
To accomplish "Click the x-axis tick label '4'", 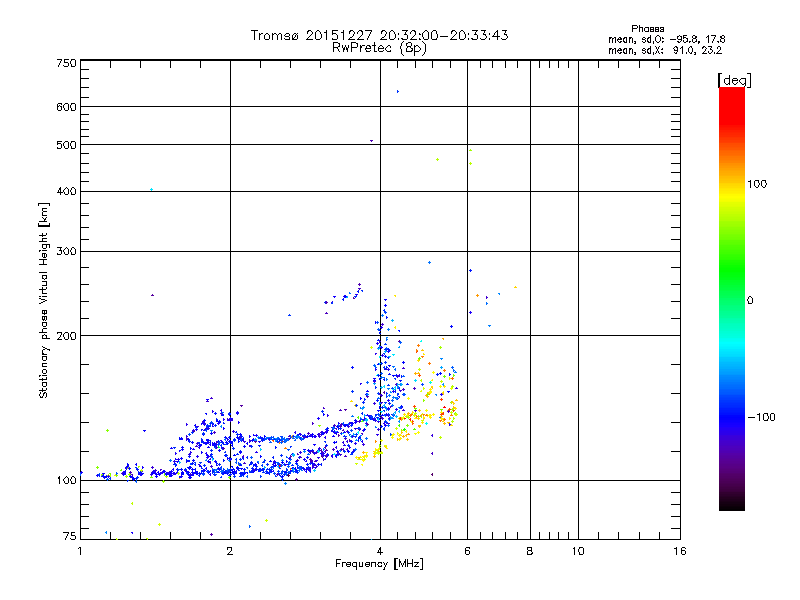I will point(380,551).
